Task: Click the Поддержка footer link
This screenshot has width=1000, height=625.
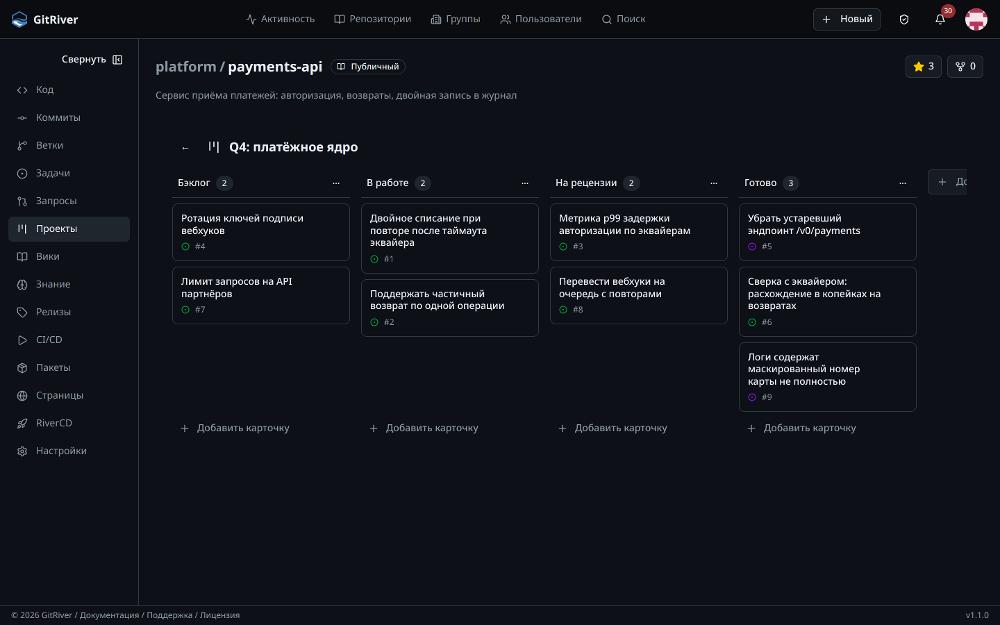Action: (x=169, y=615)
